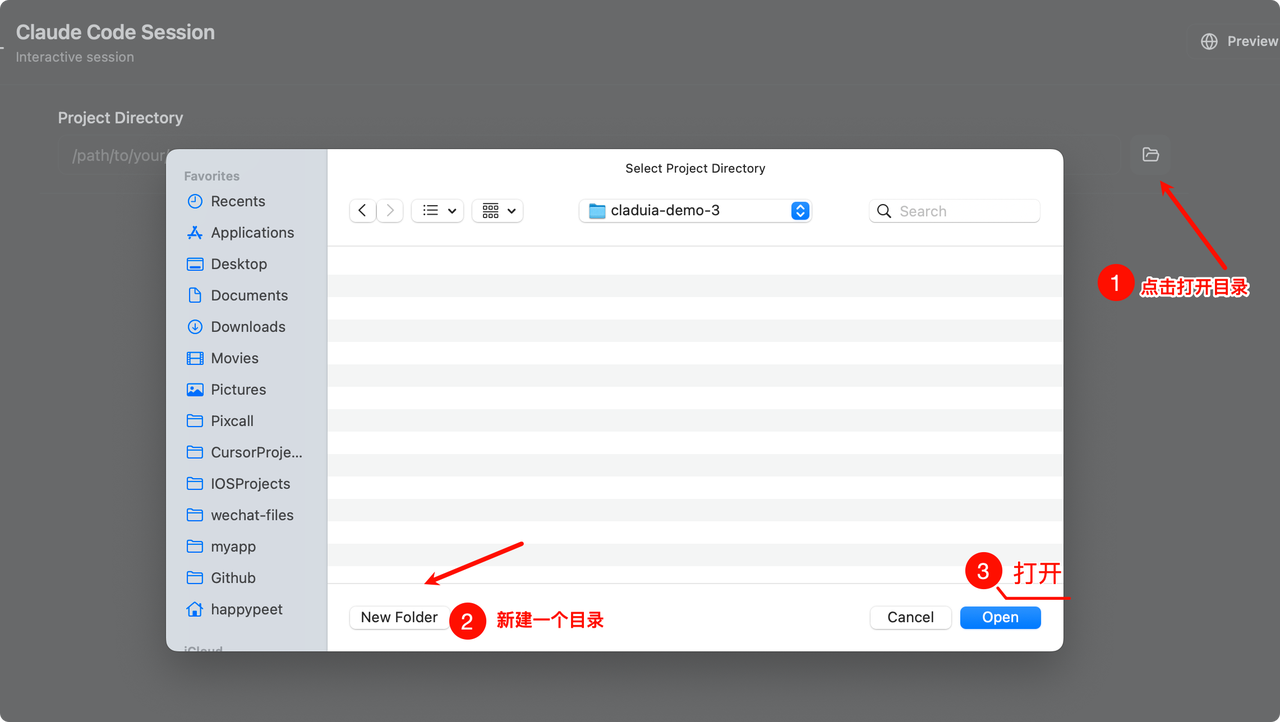Confirm with the Open button
1280x722 pixels.
click(1000, 618)
